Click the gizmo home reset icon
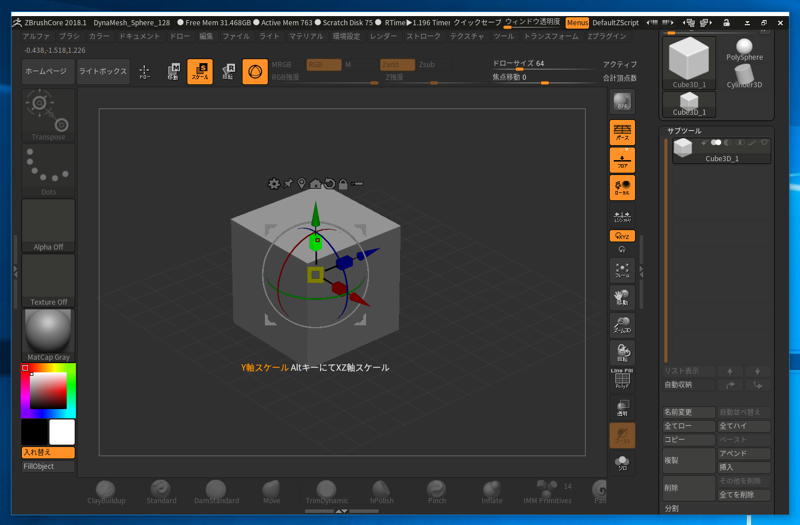 click(316, 184)
